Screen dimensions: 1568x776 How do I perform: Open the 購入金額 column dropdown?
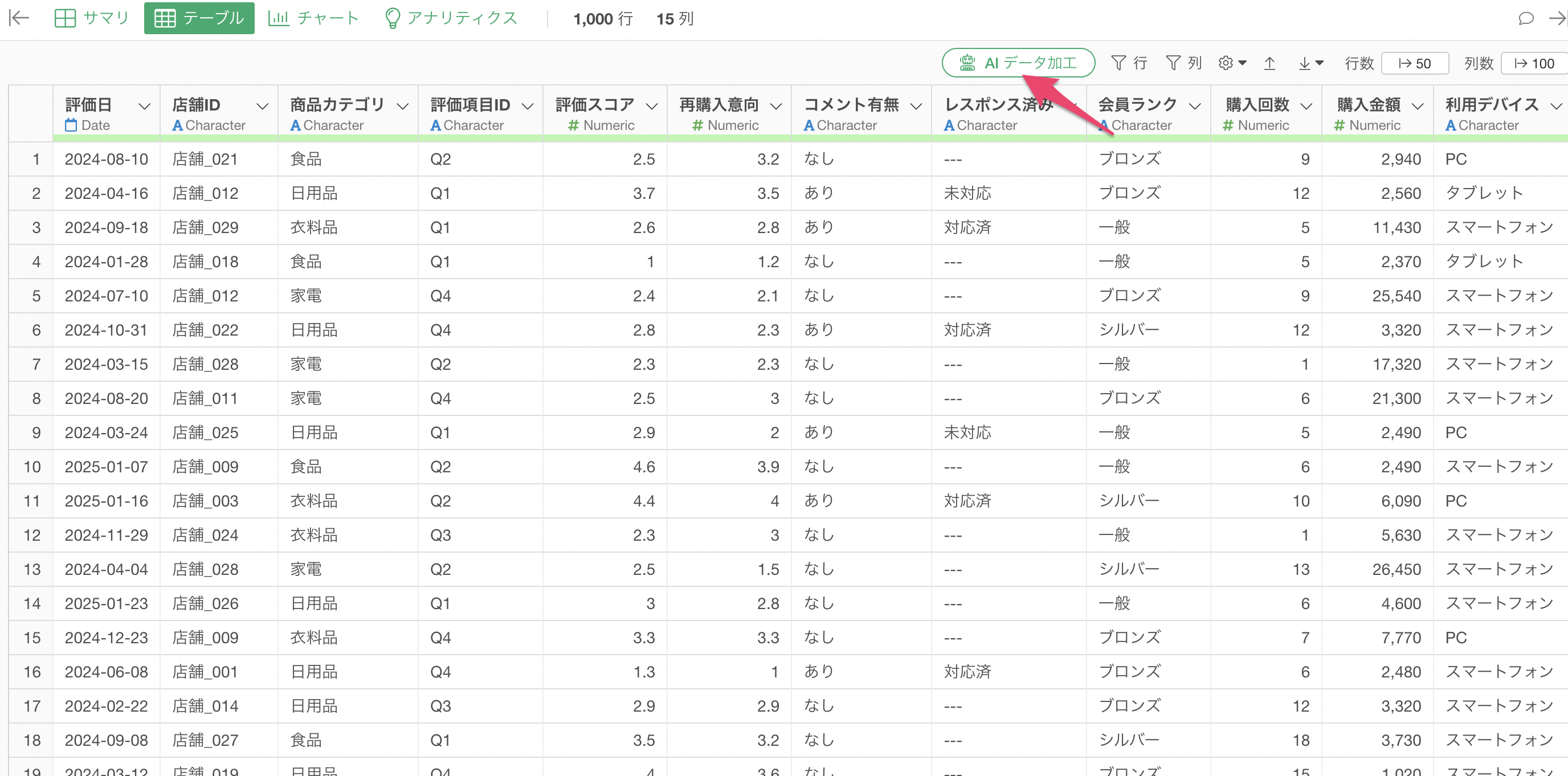click(1418, 107)
